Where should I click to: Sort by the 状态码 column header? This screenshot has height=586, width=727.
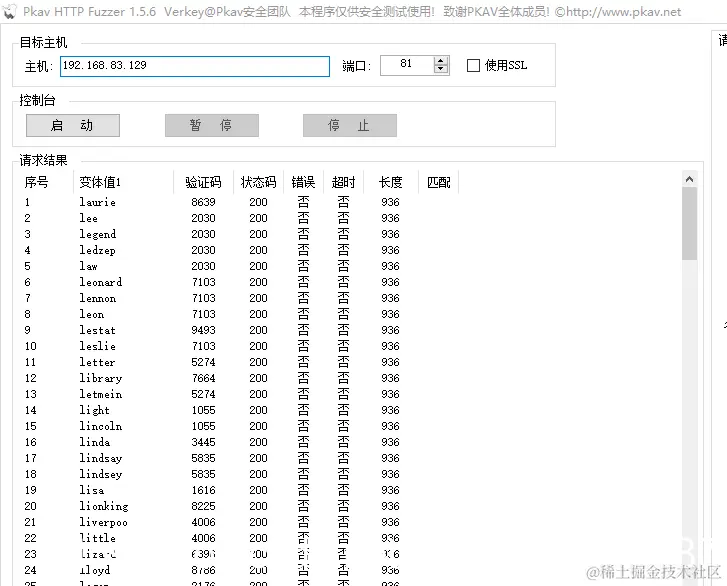(x=258, y=182)
